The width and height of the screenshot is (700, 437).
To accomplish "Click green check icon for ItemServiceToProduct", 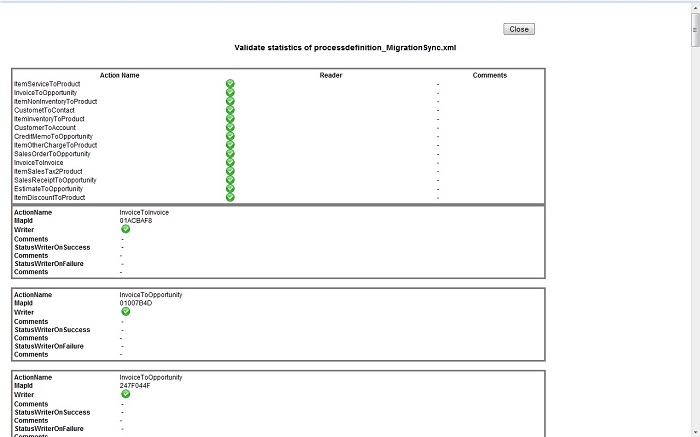I will [230, 84].
